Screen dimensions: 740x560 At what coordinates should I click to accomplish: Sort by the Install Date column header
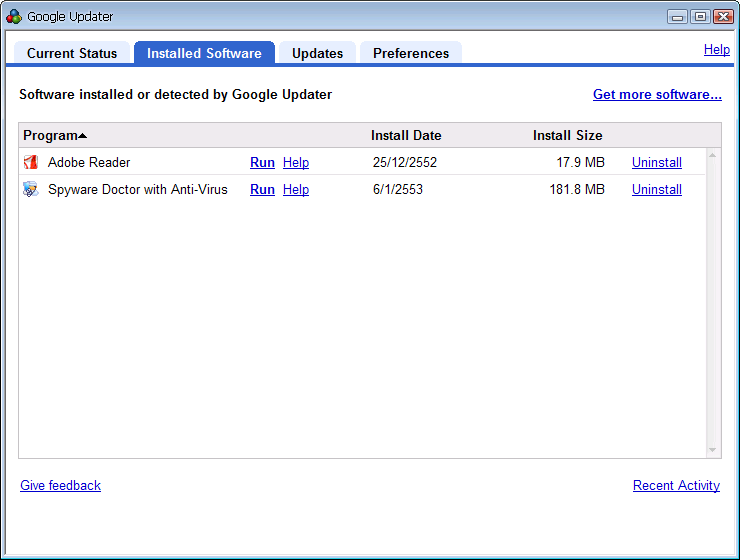(406, 135)
